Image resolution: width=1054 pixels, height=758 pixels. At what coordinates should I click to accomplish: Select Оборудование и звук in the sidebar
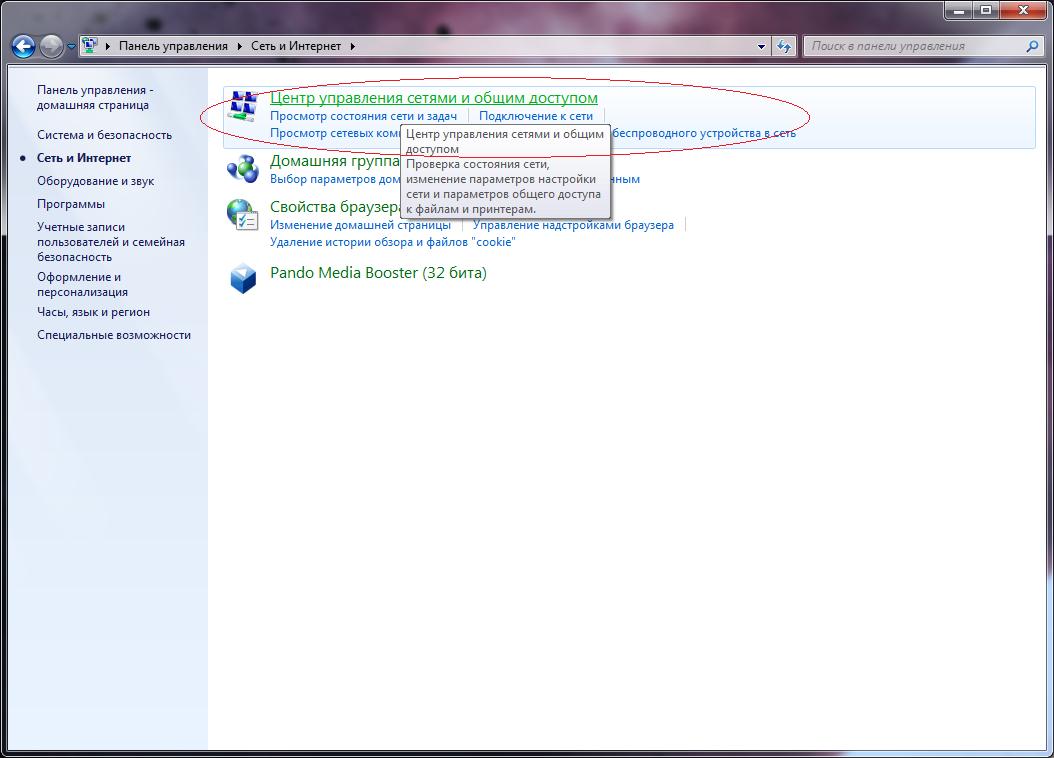[x=95, y=181]
